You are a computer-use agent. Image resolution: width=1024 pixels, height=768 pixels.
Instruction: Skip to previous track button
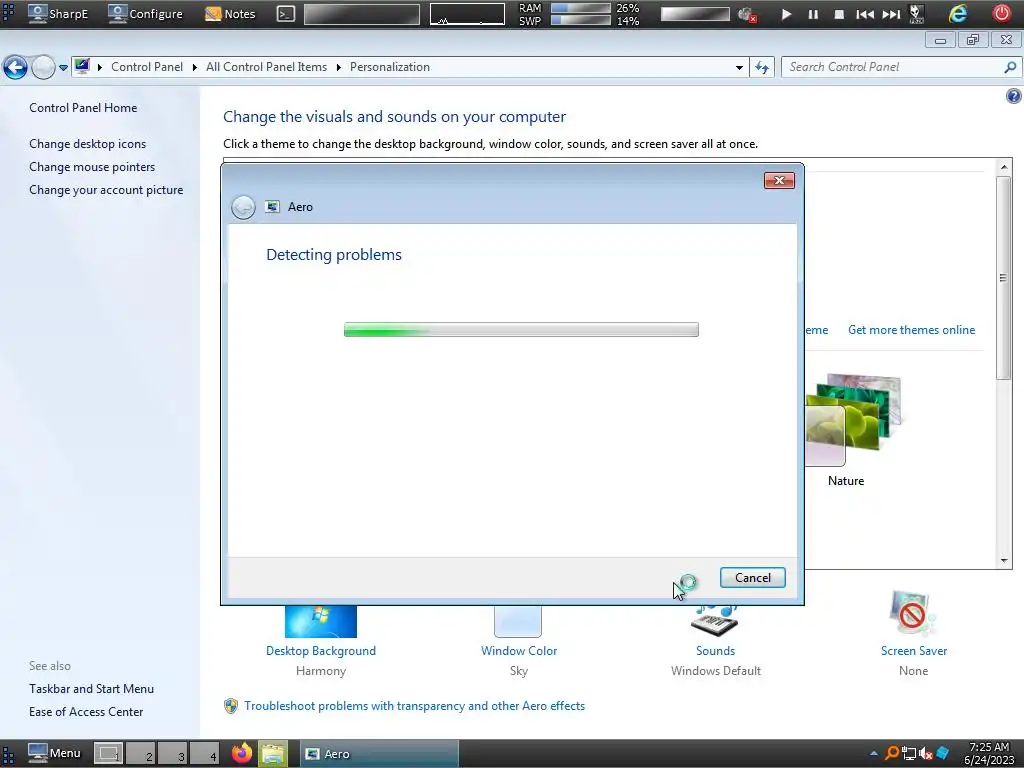click(x=865, y=14)
